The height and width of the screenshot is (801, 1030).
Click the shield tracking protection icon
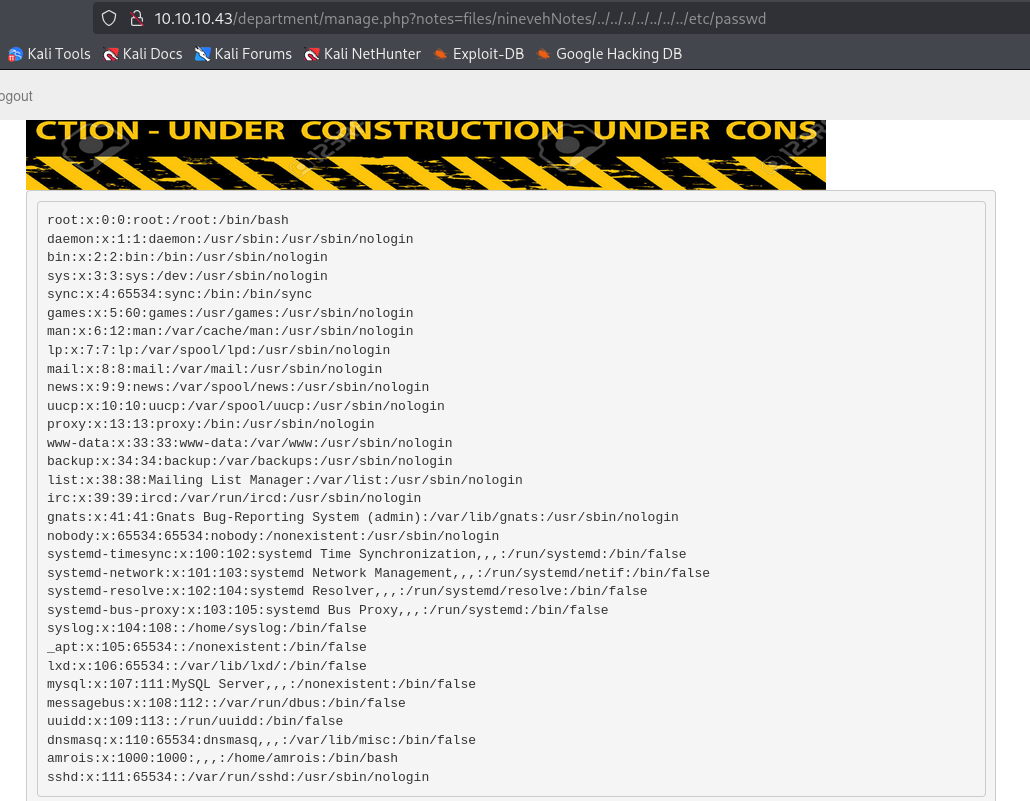[109, 18]
